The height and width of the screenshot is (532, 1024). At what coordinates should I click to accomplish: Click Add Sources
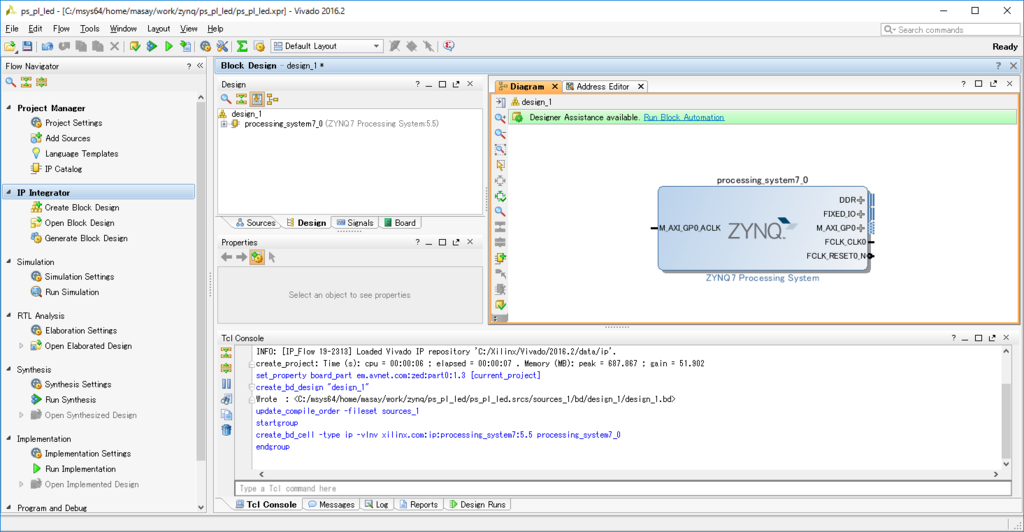tap(60, 138)
